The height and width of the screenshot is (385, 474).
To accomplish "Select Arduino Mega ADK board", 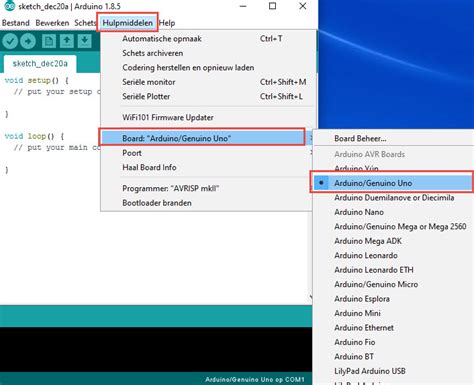I will (x=393, y=241).
